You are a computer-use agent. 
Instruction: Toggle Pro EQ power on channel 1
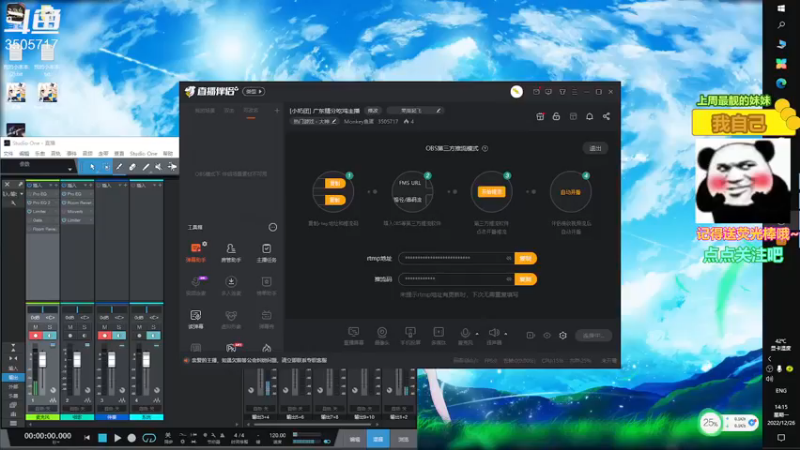pos(30,194)
